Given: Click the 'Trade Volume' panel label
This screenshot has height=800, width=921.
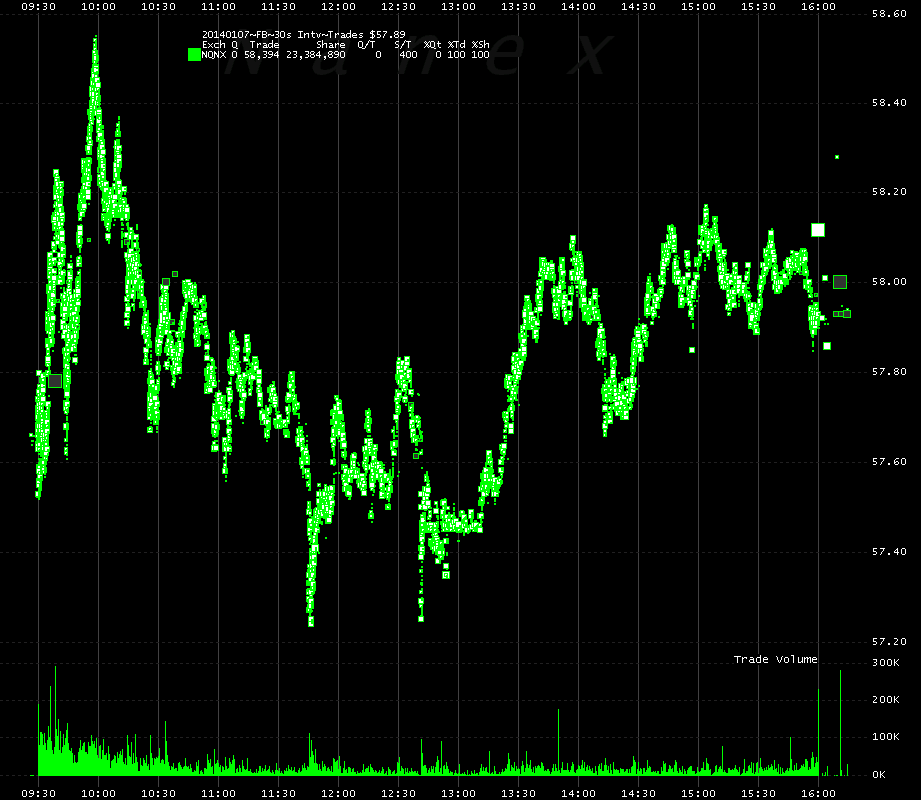Looking at the screenshot, I should click(x=775, y=660).
